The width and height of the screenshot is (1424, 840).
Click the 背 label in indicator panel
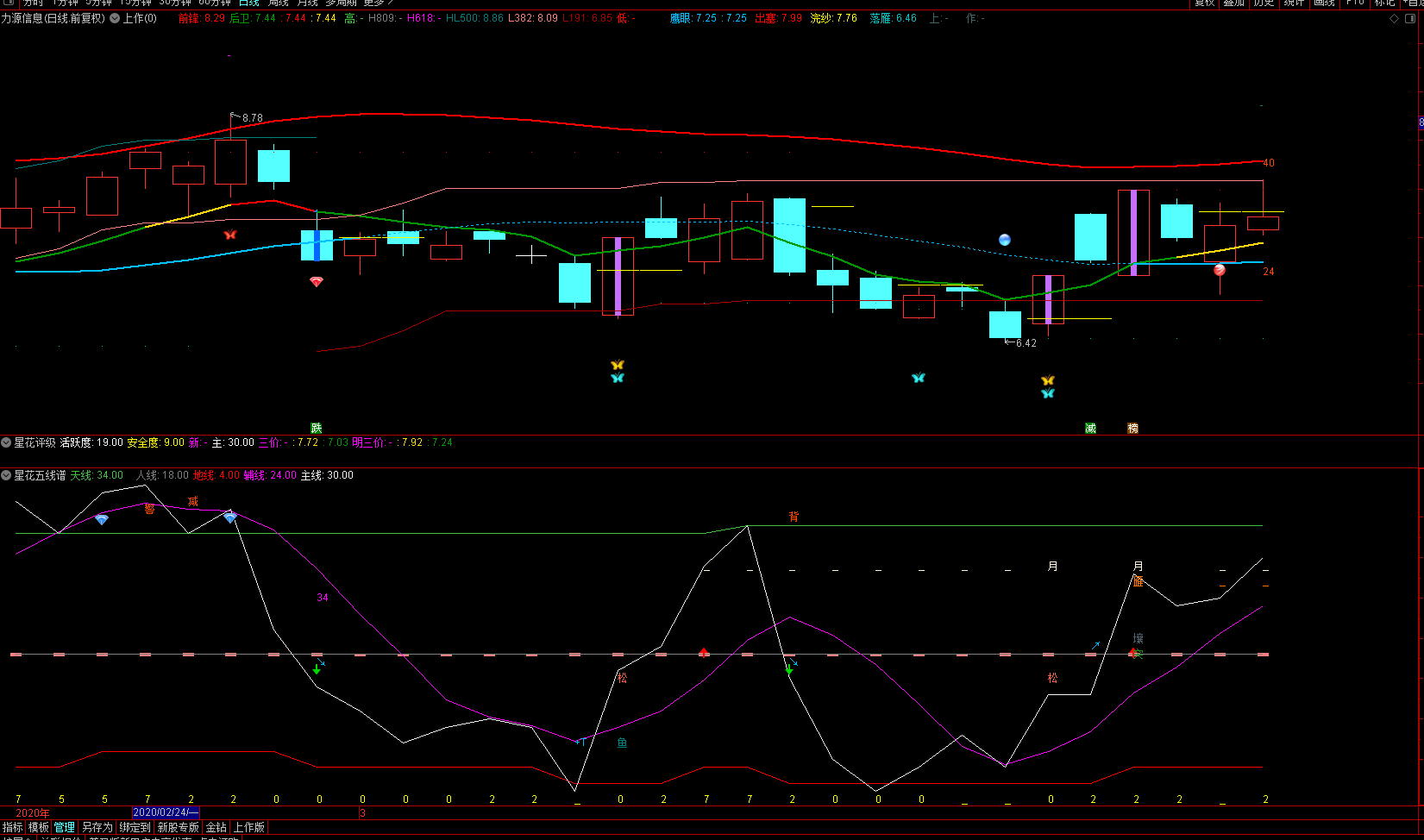coord(794,517)
